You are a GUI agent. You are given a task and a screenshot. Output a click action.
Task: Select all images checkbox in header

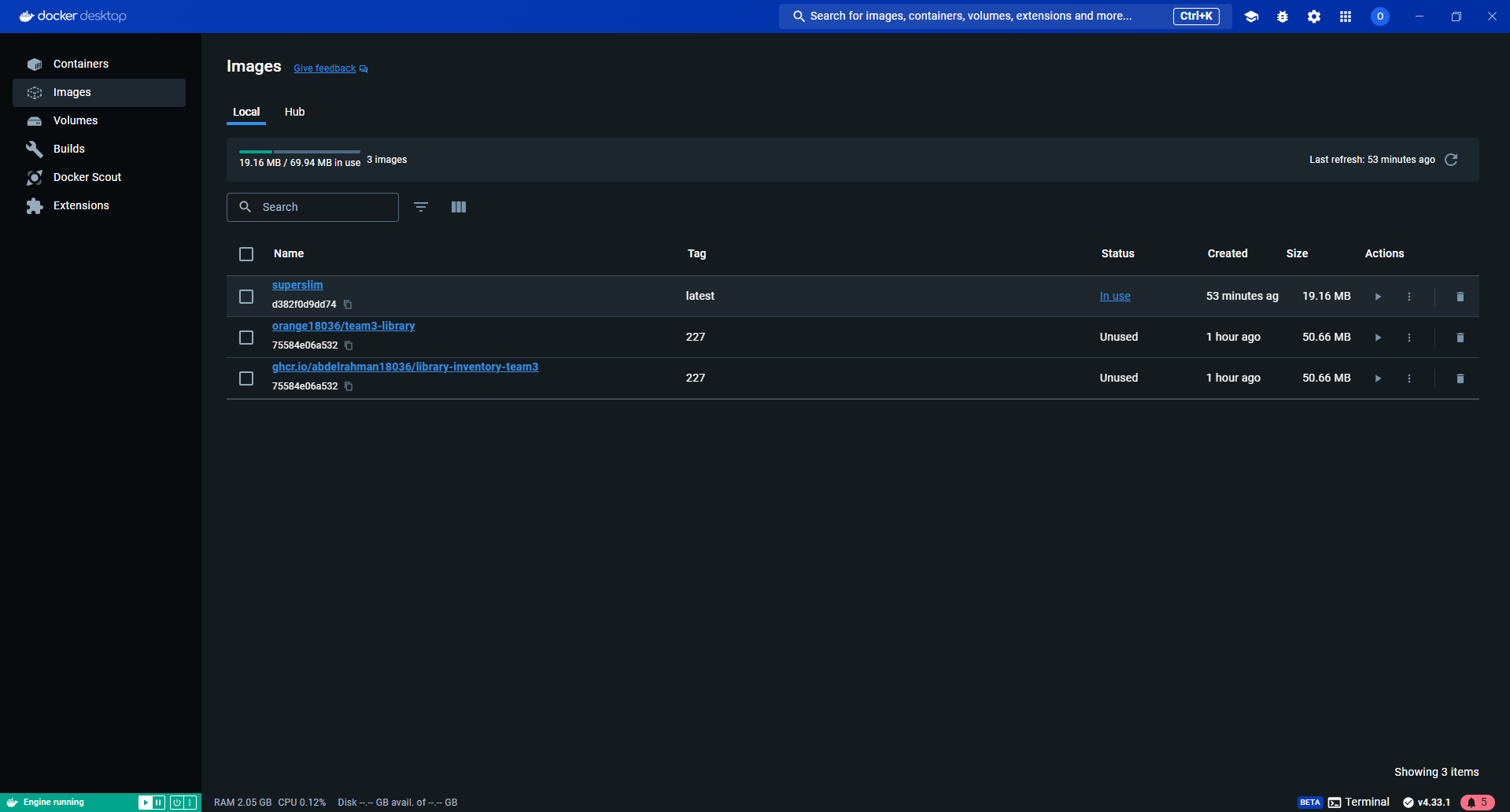[246, 254]
